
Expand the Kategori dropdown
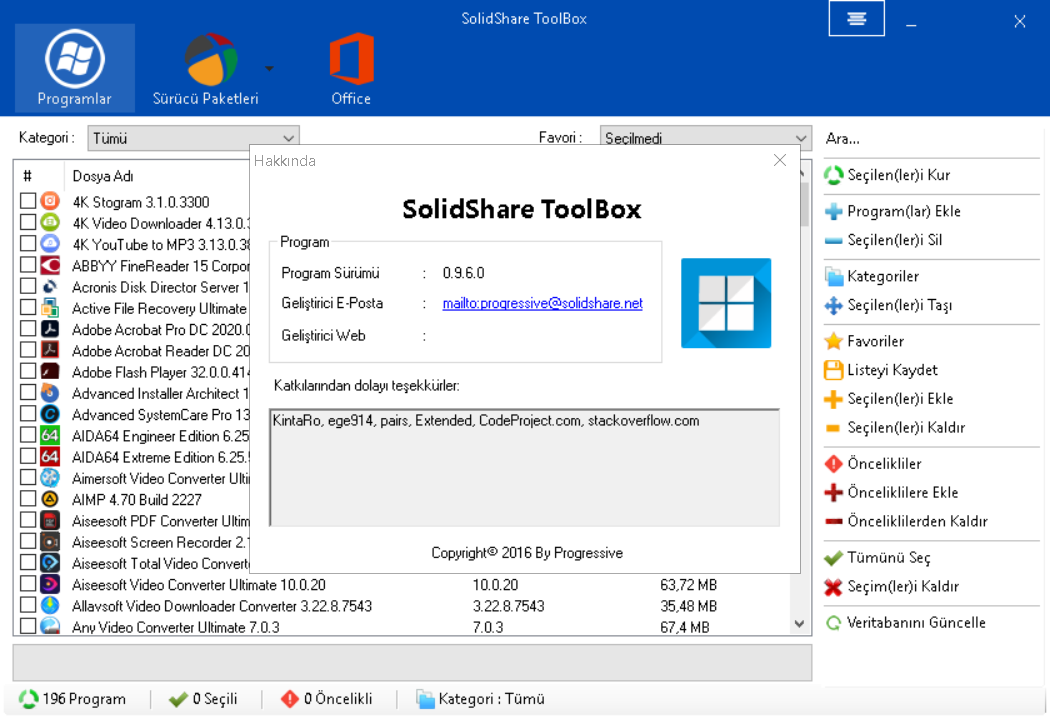click(288, 139)
